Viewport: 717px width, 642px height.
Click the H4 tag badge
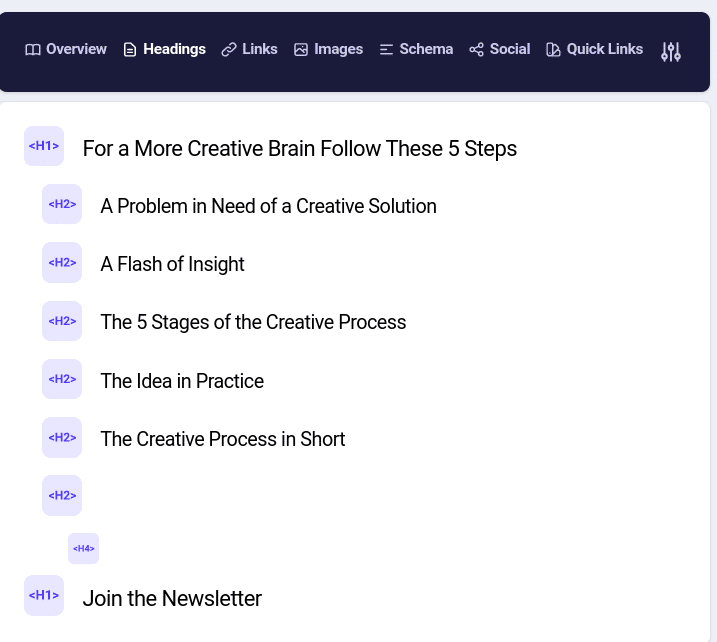83,548
